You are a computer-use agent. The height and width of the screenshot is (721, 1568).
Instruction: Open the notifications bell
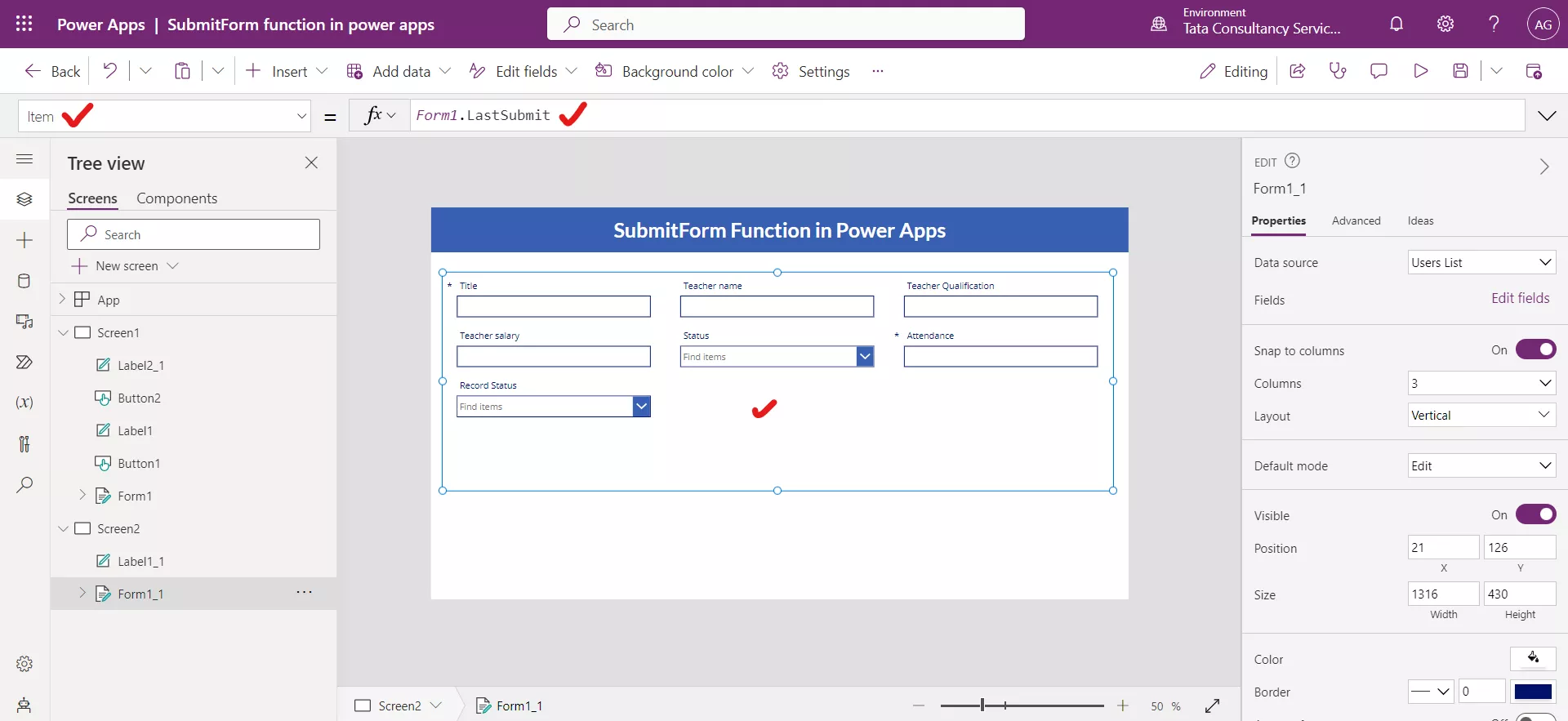click(1396, 24)
